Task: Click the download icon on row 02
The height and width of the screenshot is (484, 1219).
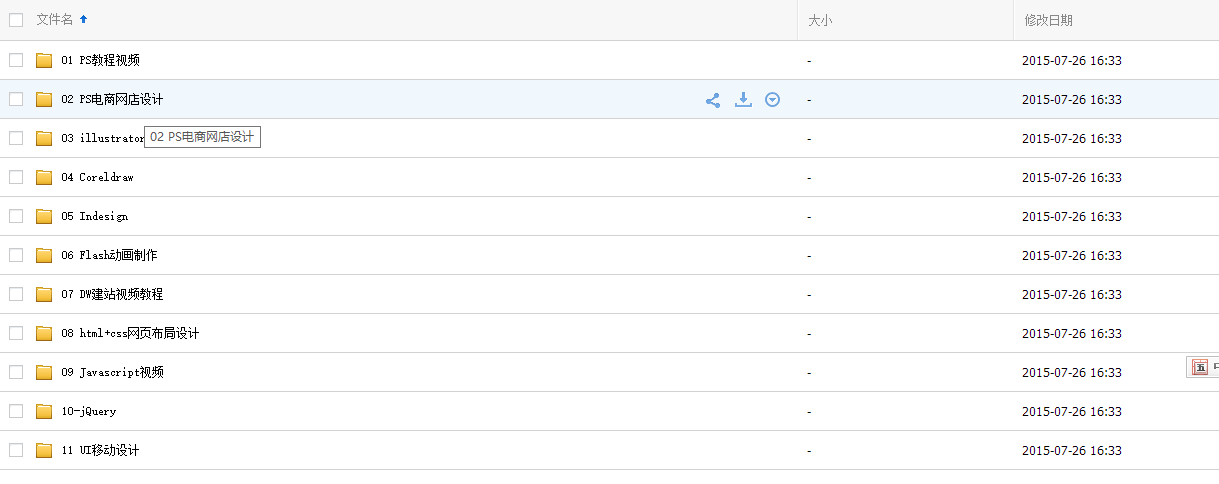Action: tap(743, 100)
